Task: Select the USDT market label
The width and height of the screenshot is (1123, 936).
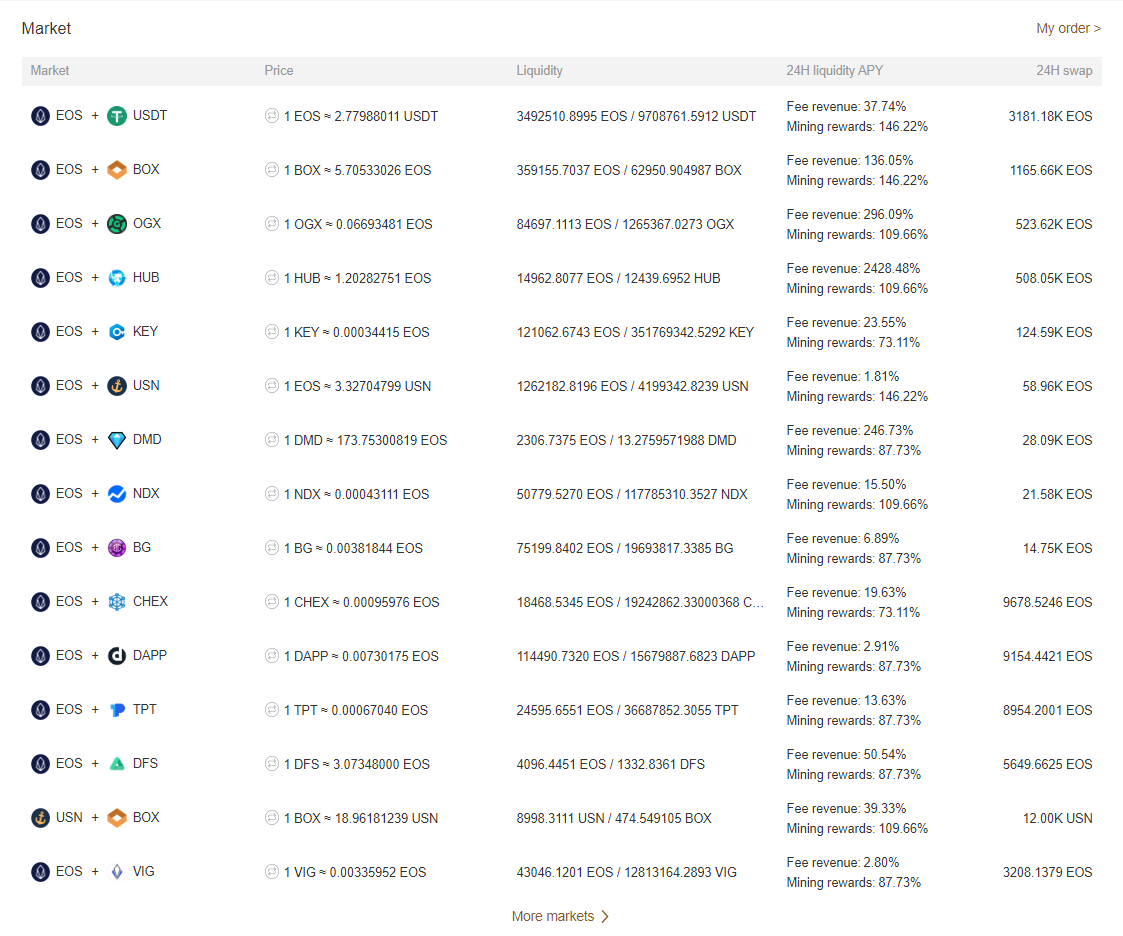Action: (x=150, y=115)
